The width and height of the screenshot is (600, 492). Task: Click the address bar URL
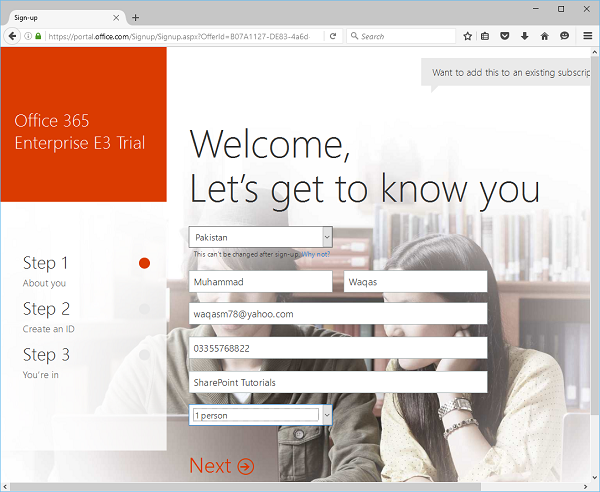(x=179, y=36)
